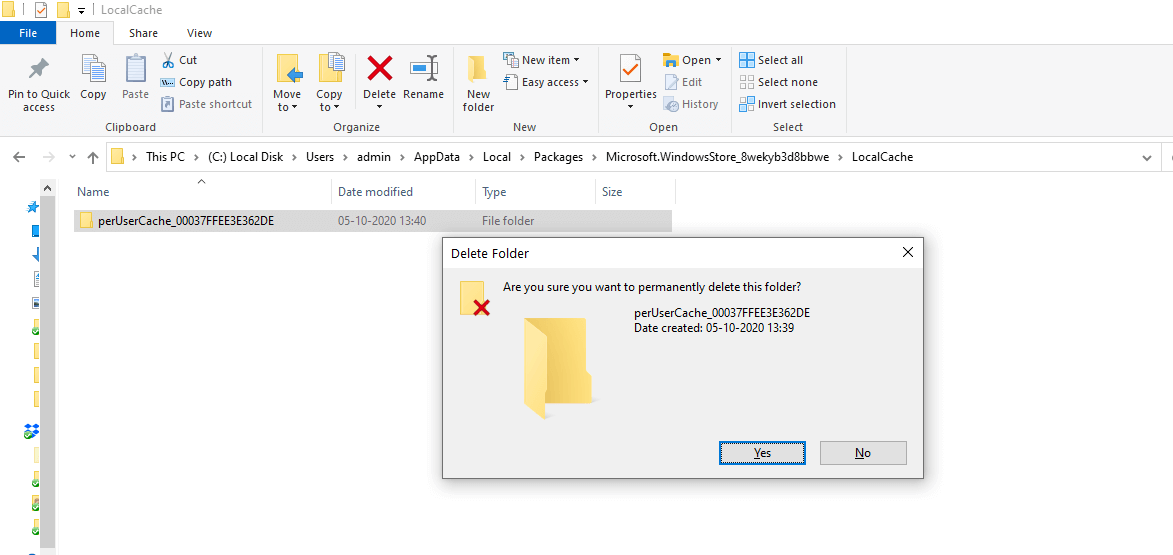
Task: Cancel deletion by clicking No
Action: 863,453
